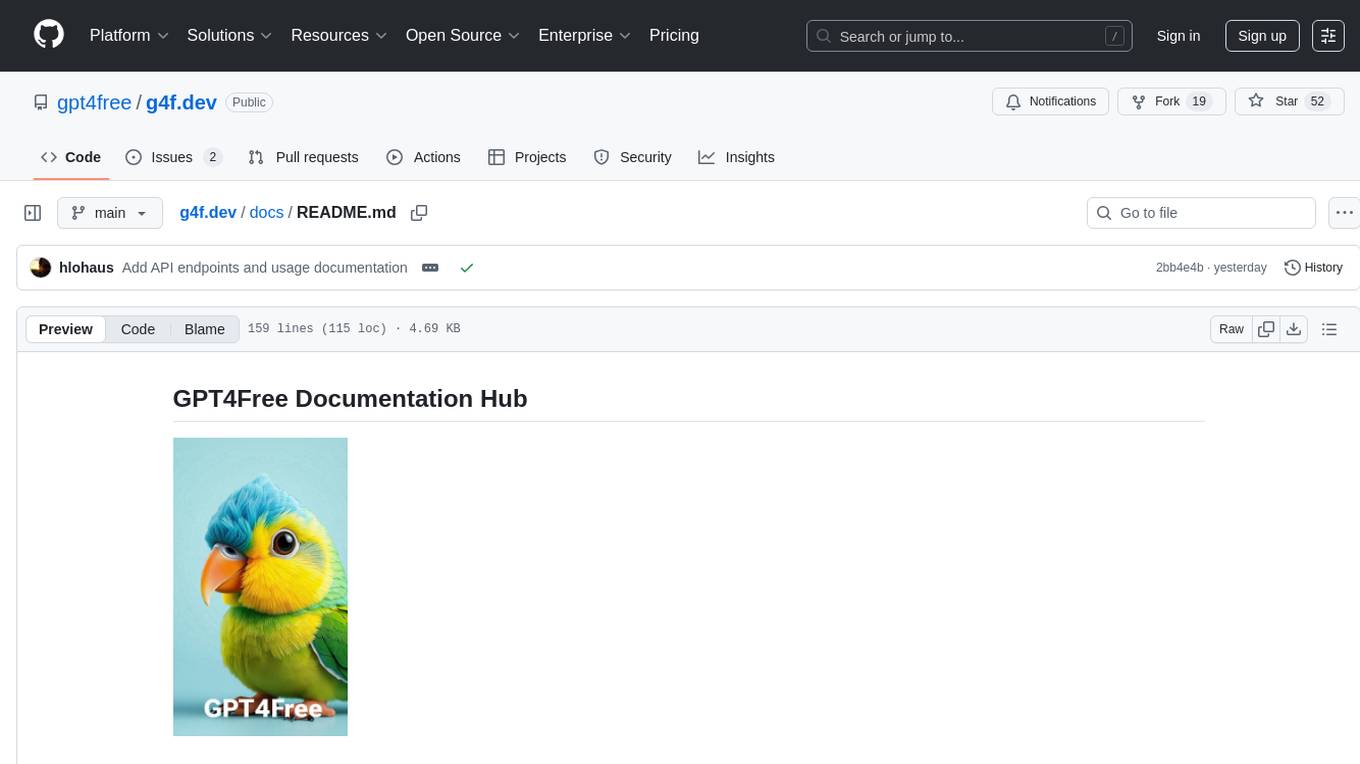Viewport: 1360px width, 764px height.
Task: Open the hlohaus avatar
Action: point(41,267)
